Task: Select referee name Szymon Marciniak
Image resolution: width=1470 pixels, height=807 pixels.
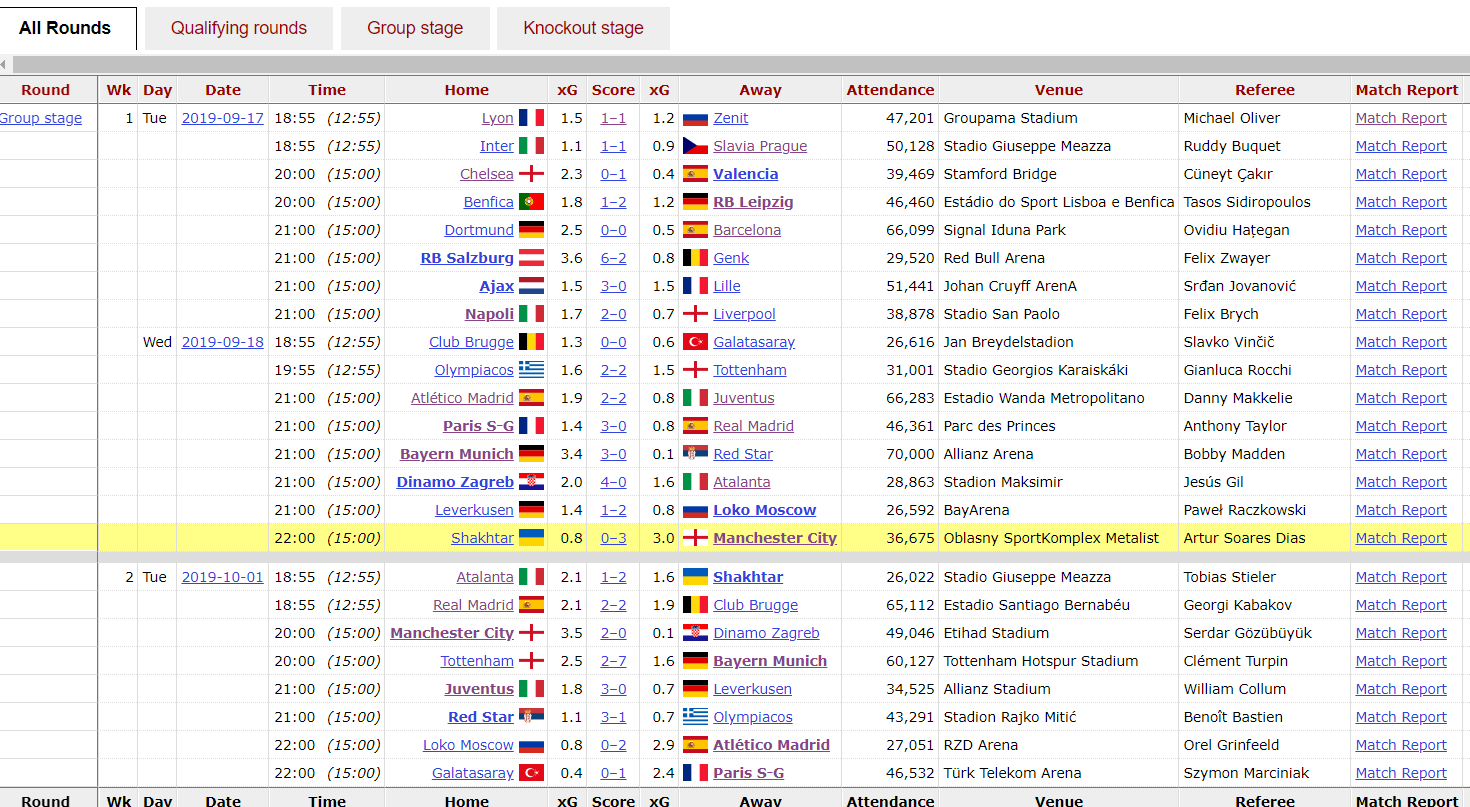Action: (x=1246, y=773)
